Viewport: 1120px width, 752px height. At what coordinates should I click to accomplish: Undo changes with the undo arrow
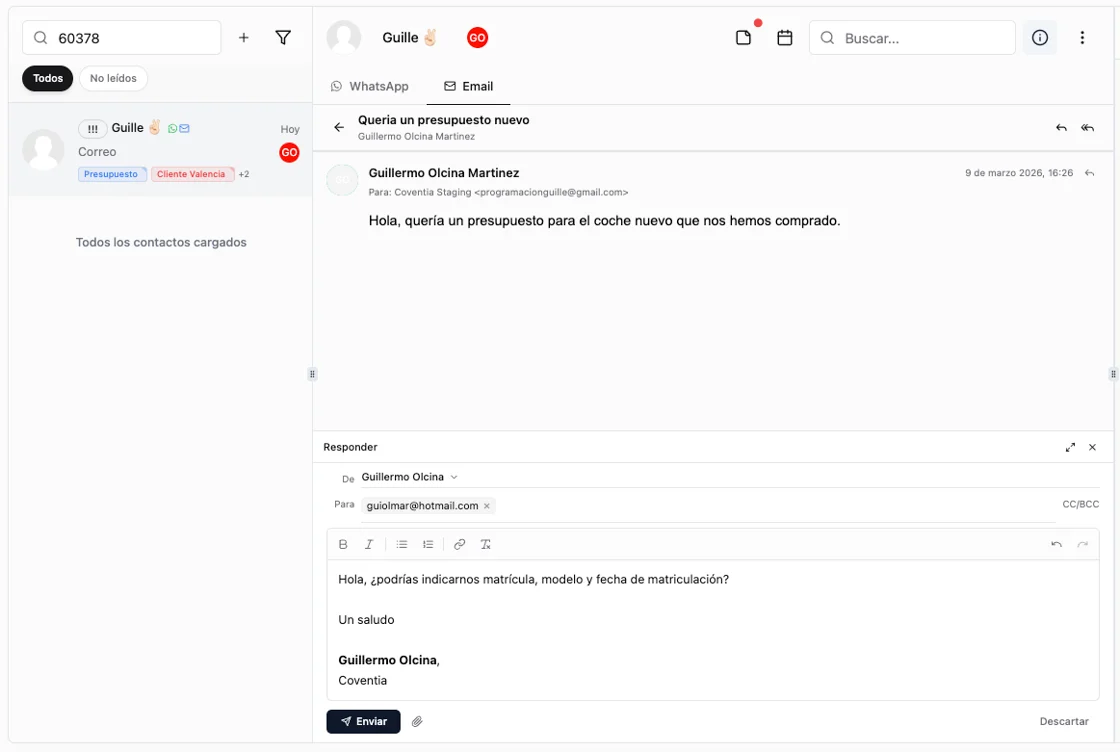[x=1057, y=543]
